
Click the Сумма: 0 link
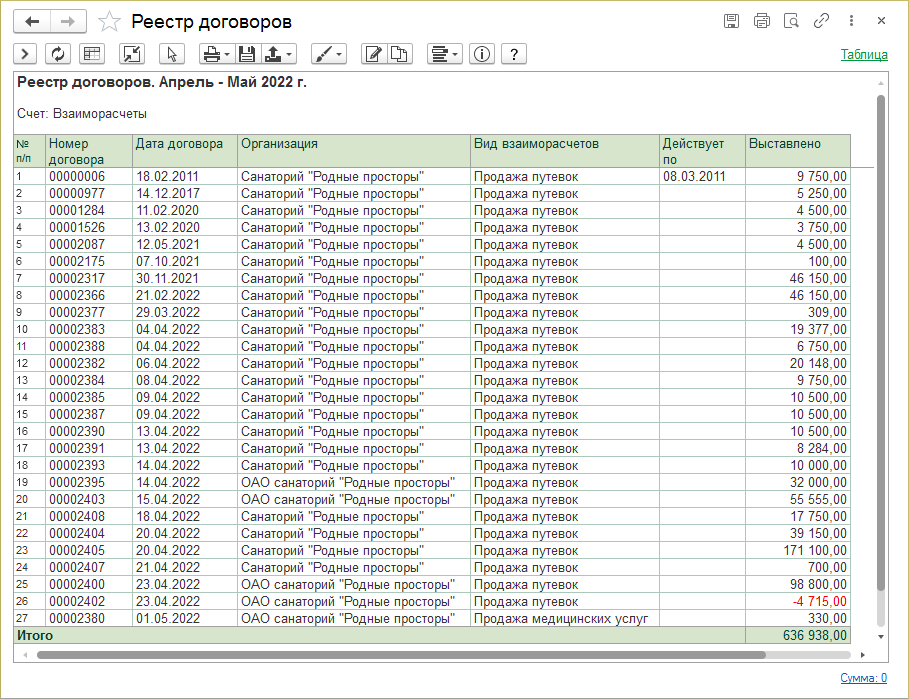click(863, 678)
